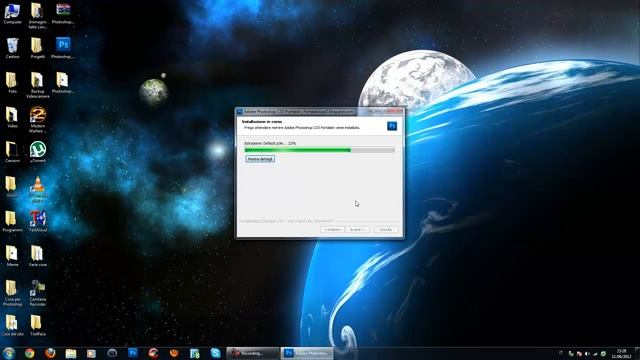Launch the uTorrent desktop shortcut
Screen dimensions: 640x360
click(x=38, y=152)
